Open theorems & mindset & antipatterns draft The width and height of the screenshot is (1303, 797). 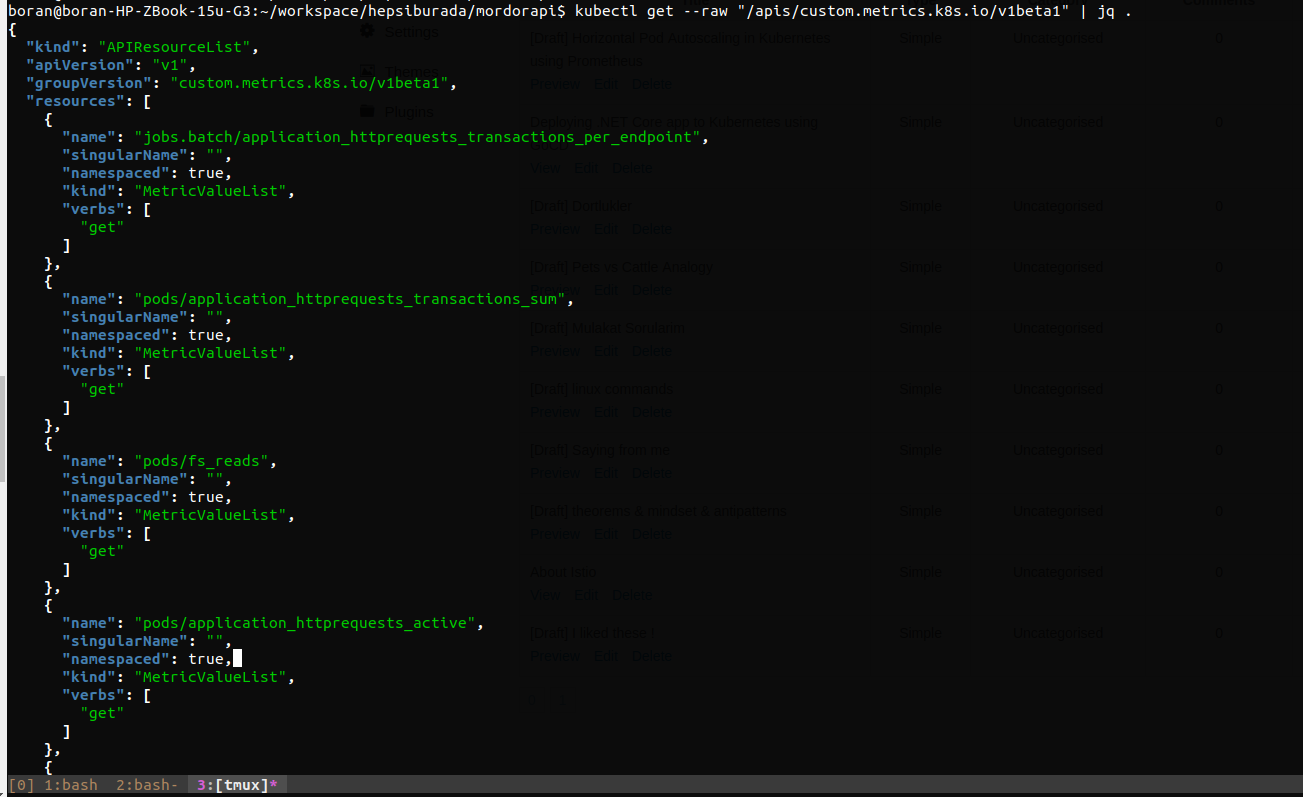658,511
